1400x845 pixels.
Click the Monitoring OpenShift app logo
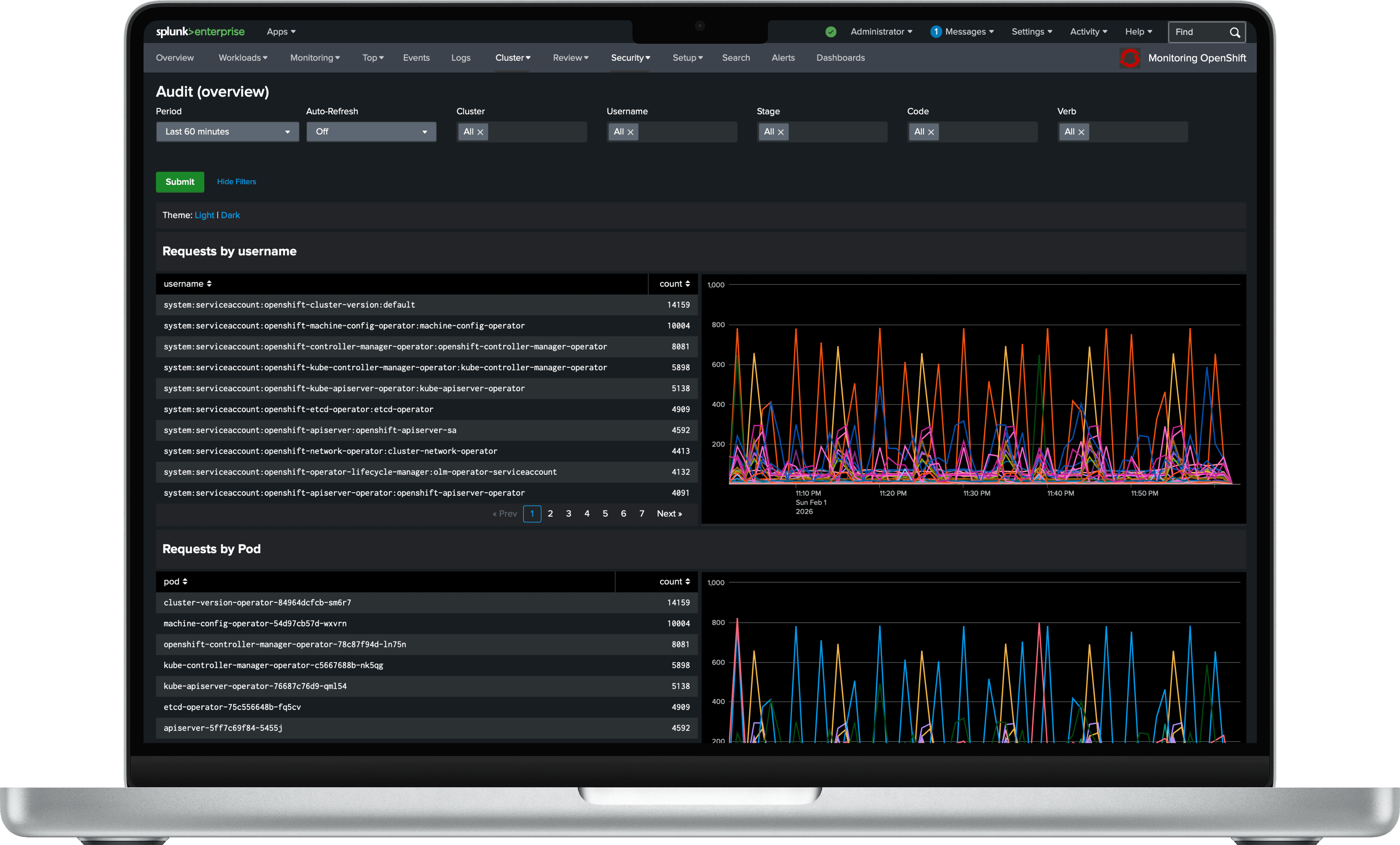1129,58
